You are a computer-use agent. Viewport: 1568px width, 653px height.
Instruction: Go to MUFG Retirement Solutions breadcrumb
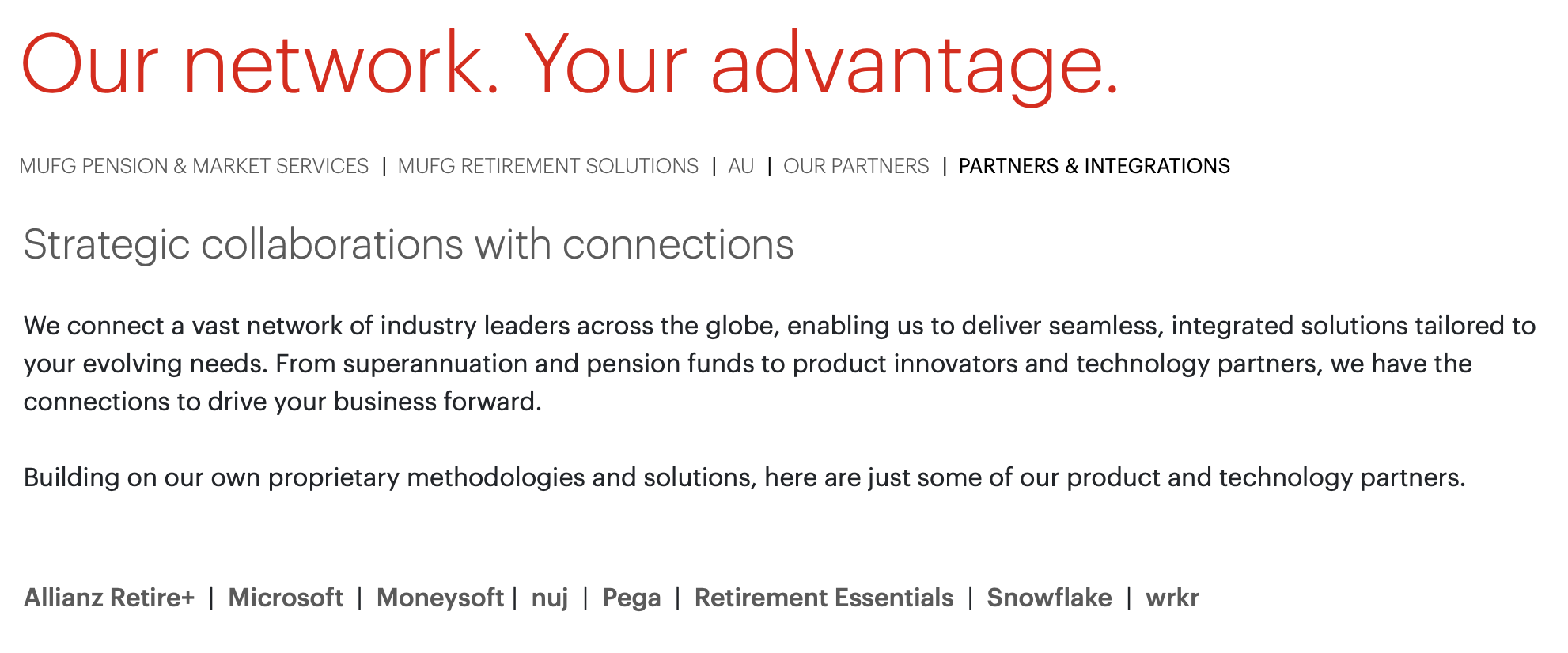(548, 166)
